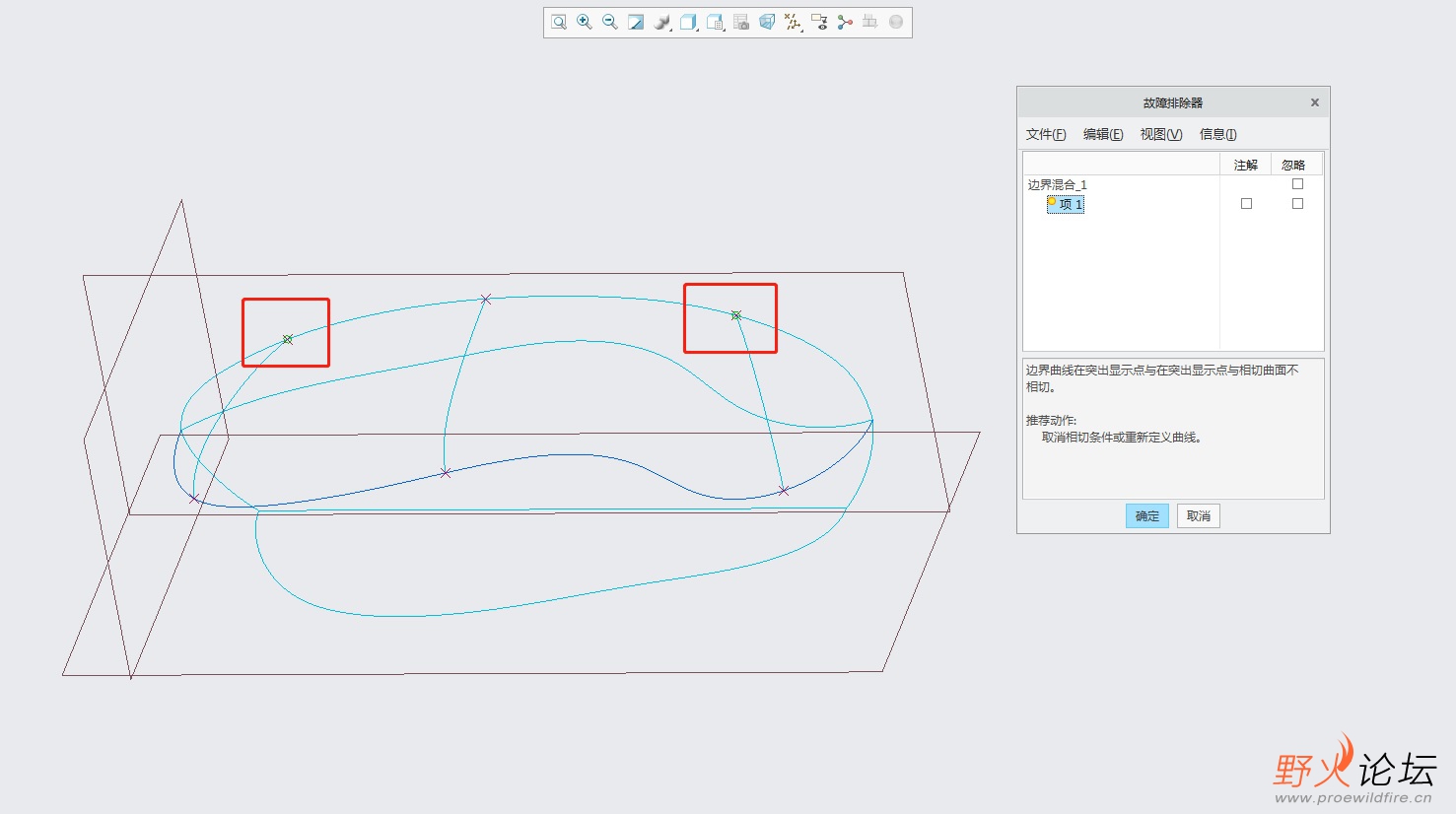Toggle the Annotation Display icon

(818, 22)
